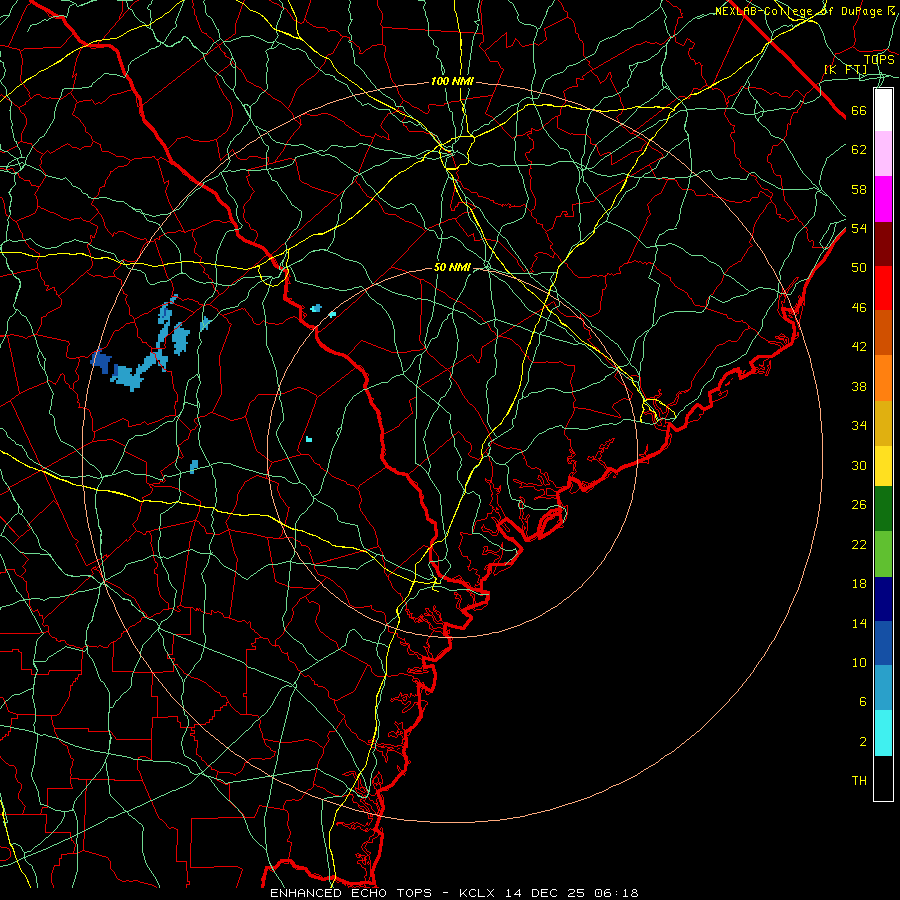Image resolution: width=900 pixels, height=900 pixels.
Task: Click the medium blue swatch between 10 and 14
Action: 883,643
